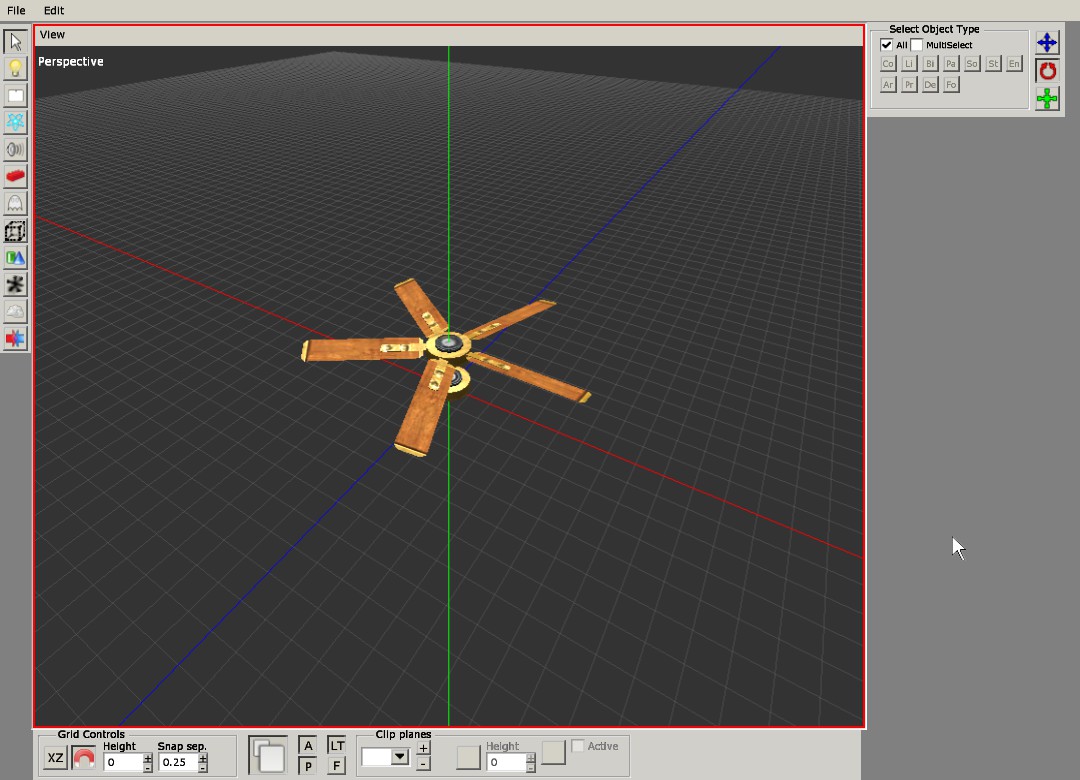Open the Edit menu
1080x780 pixels.
(54, 10)
